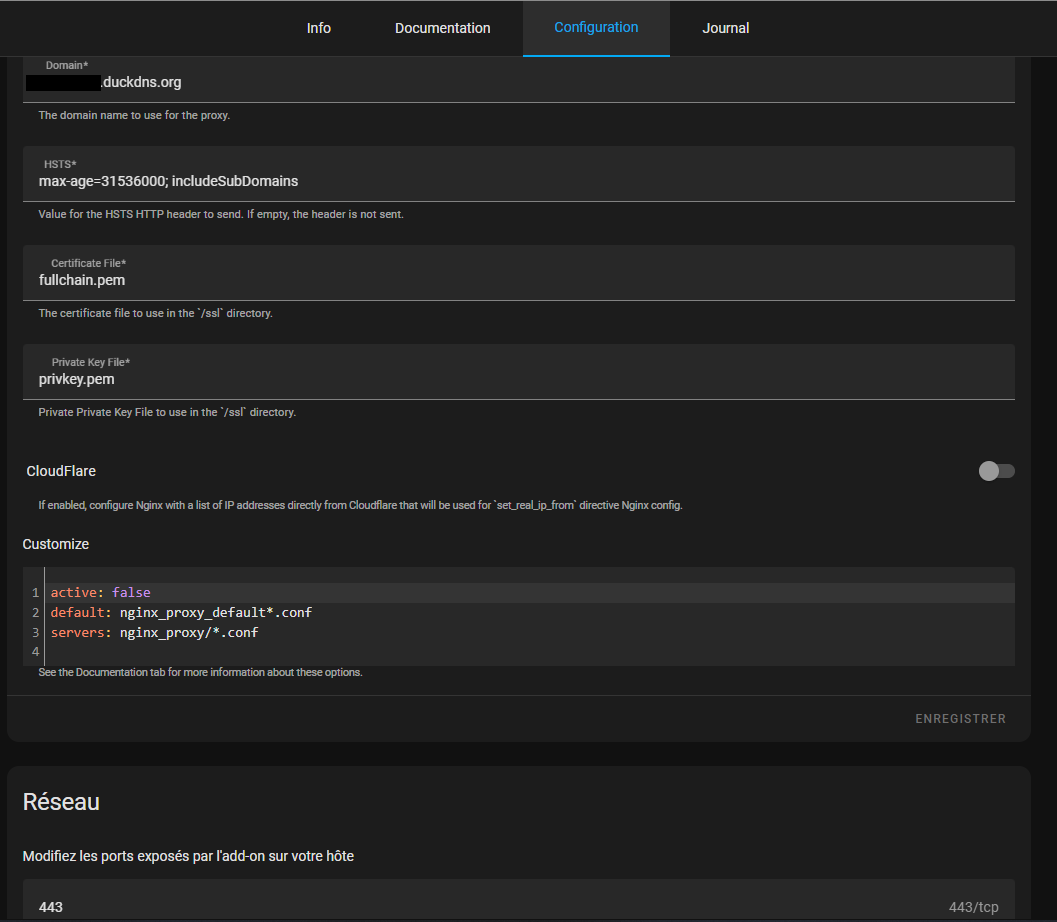Click the 'active' key in Customize editor
1057x922 pixels.
74,593
